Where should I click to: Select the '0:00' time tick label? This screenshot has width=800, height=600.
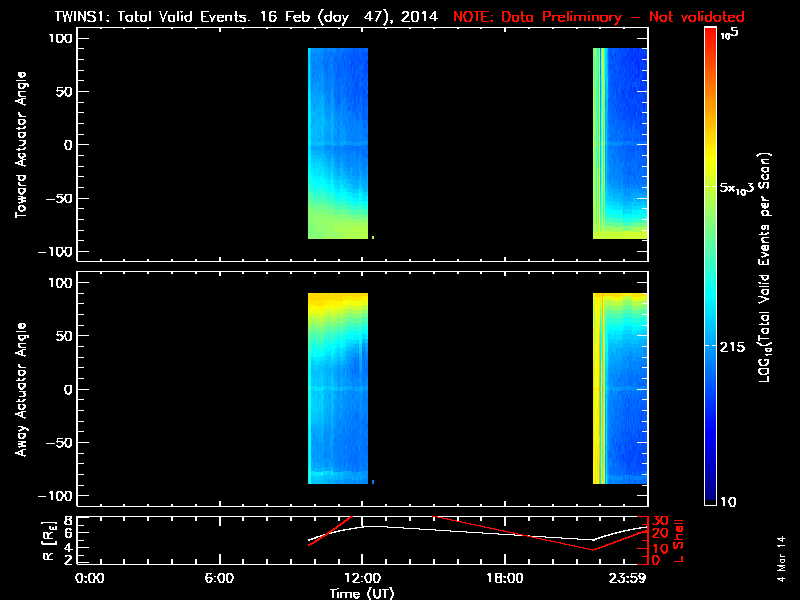coord(89,578)
